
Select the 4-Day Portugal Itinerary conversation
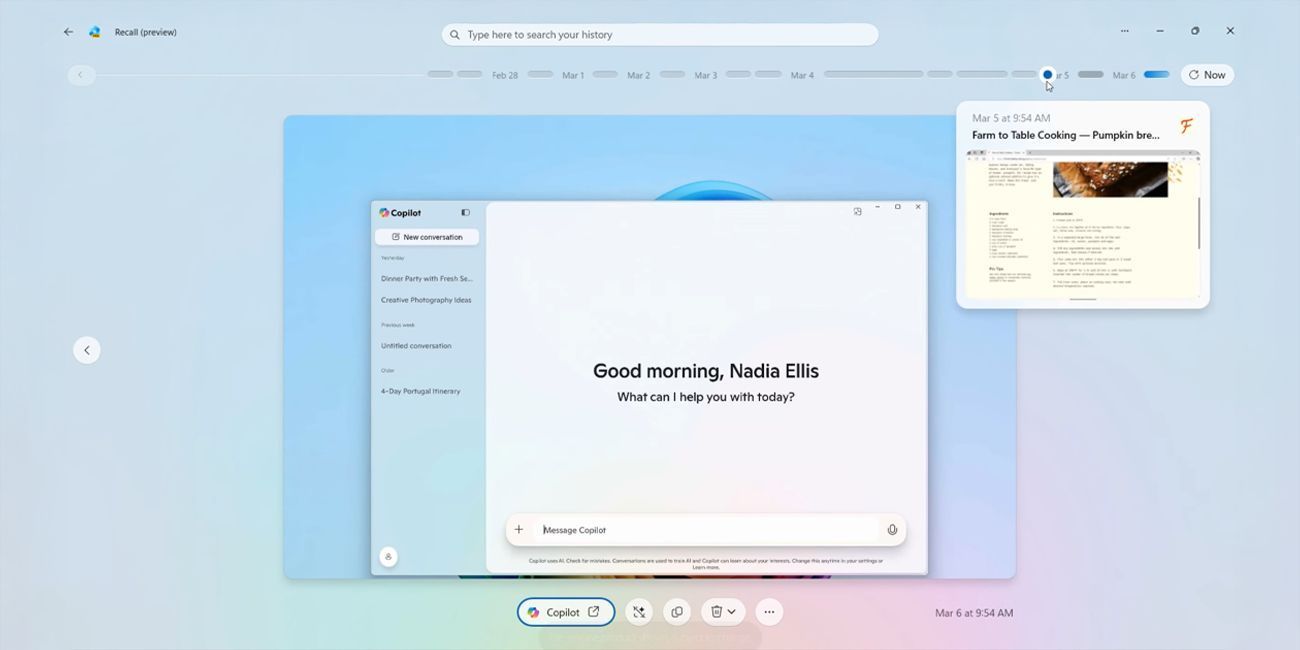pyautogui.click(x=421, y=391)
